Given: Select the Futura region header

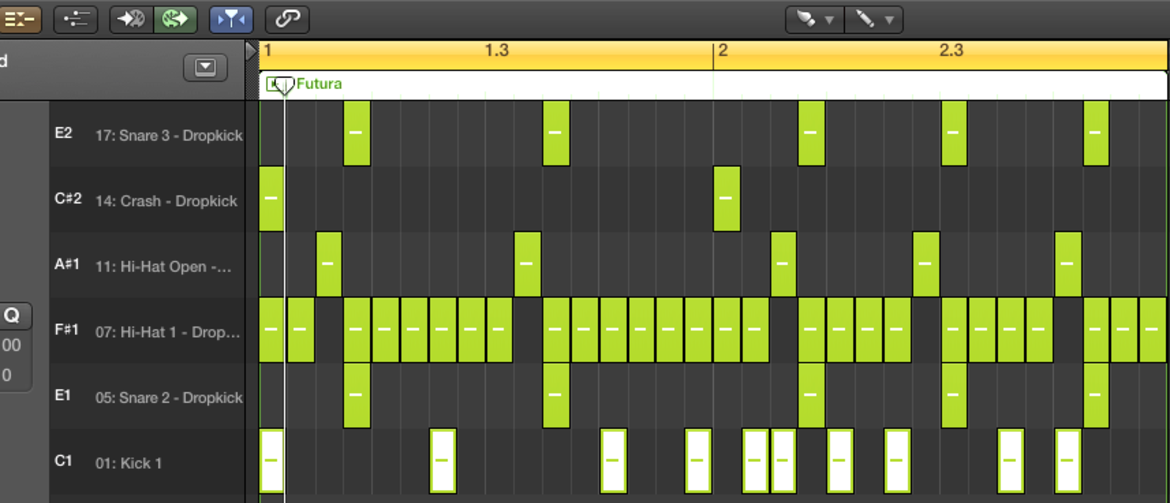Looking at the screenshot, I should (713, 84).
